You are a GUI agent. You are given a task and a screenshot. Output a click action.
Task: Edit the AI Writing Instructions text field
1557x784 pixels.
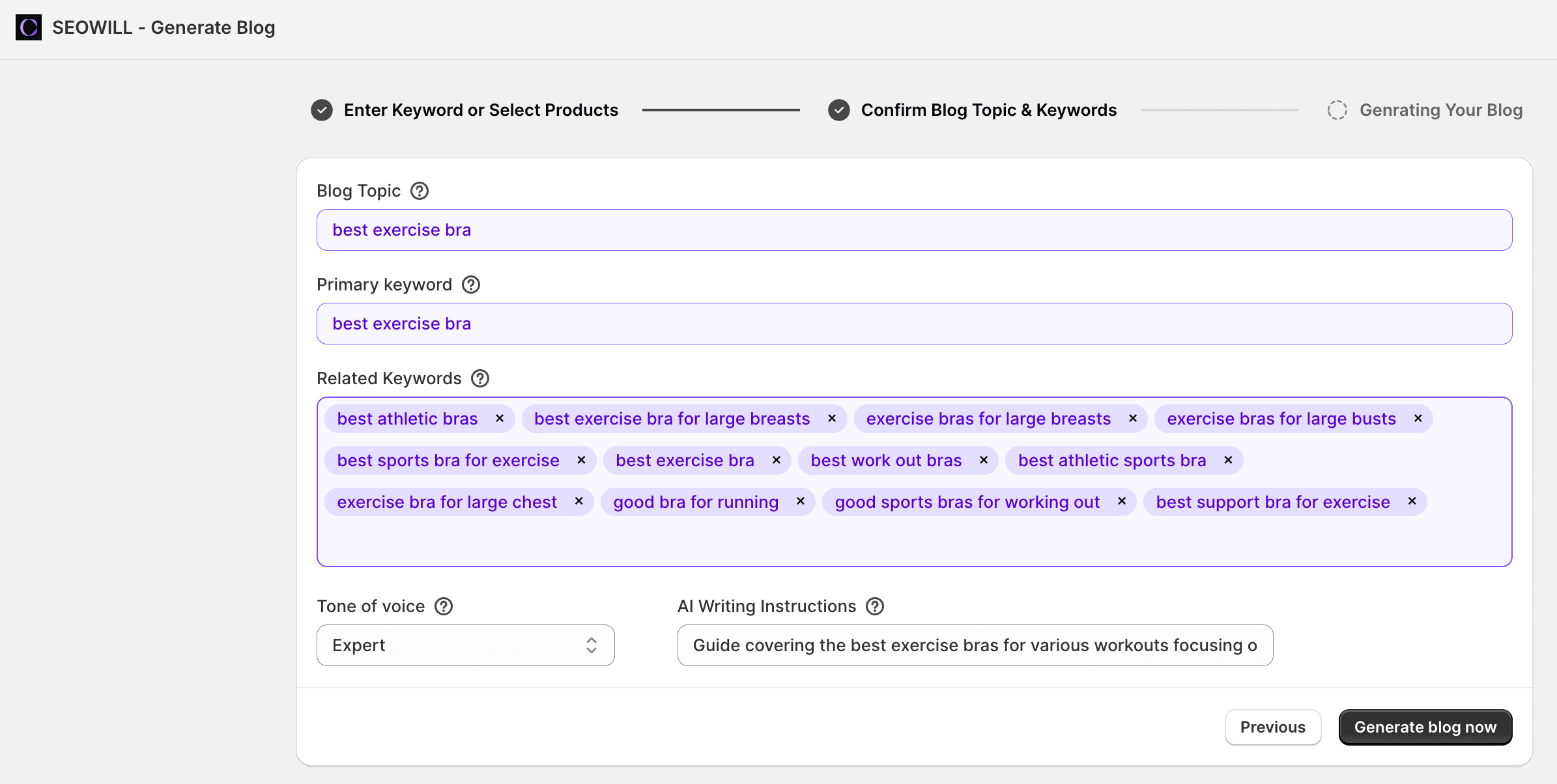click(x=974, y=645)
